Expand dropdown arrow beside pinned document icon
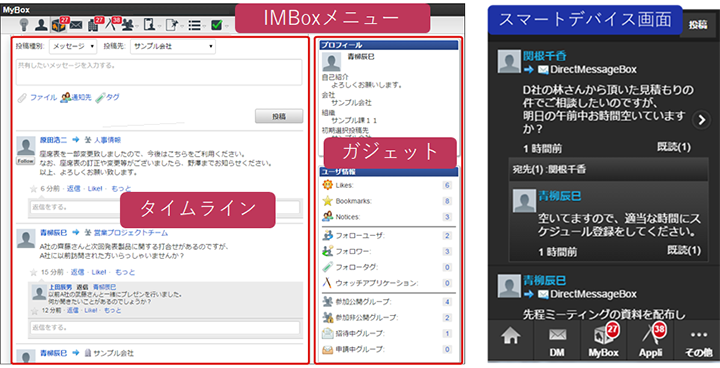Image resolution: width=720 pixels, height=368 pixels. [x=181, y=26]
